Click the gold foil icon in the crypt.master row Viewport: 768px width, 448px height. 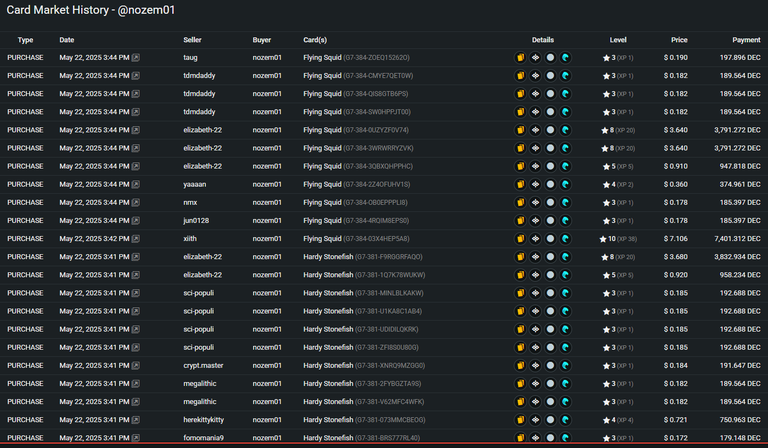(520, 366)
